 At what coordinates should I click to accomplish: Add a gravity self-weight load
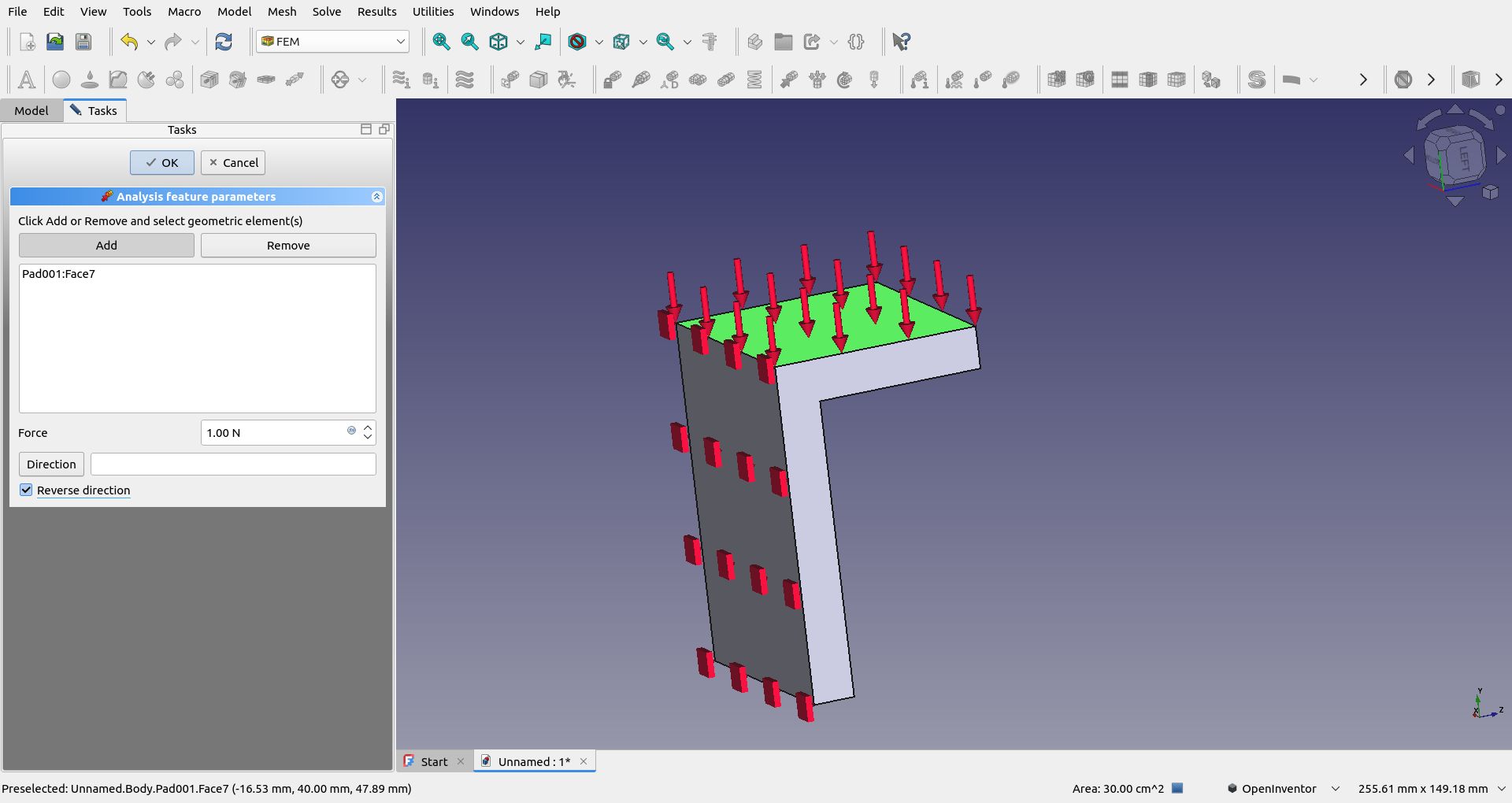874,80
